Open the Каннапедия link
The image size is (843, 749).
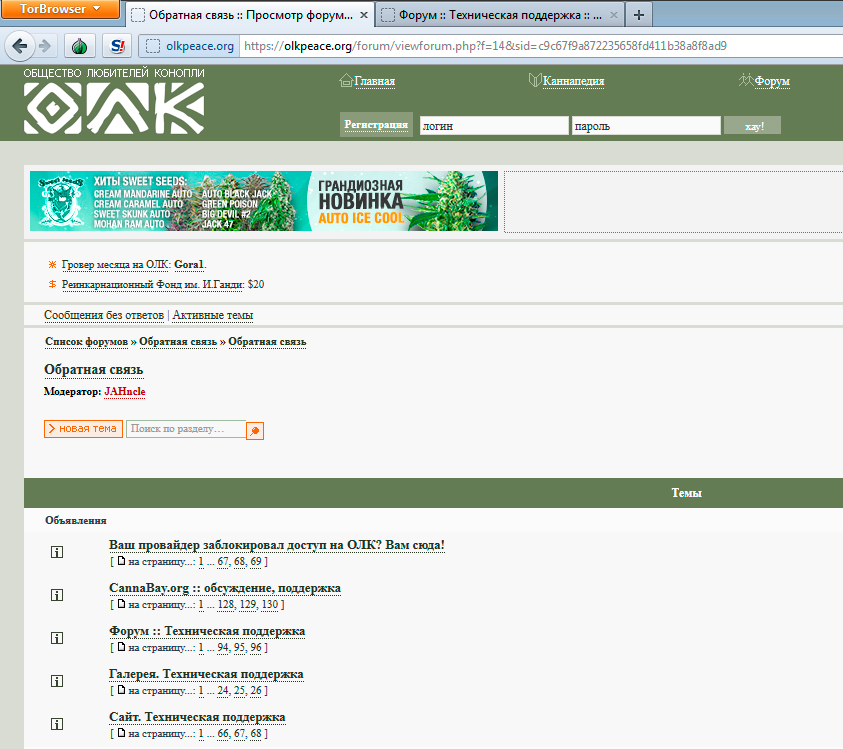pyautogui.click(x=573, y=81)
